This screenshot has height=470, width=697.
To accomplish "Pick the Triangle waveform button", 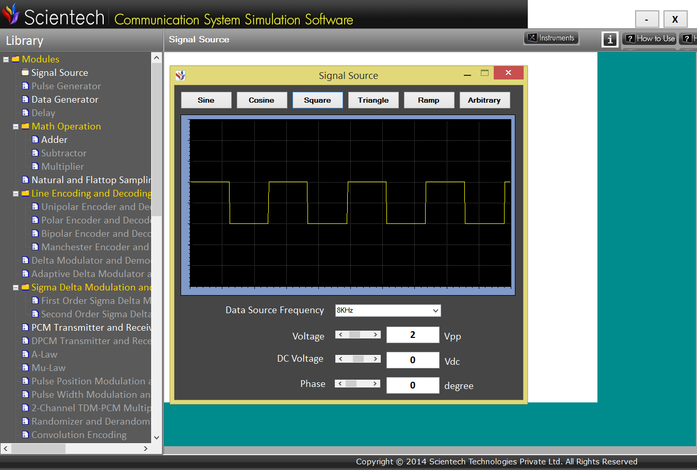I will (373, 100).
